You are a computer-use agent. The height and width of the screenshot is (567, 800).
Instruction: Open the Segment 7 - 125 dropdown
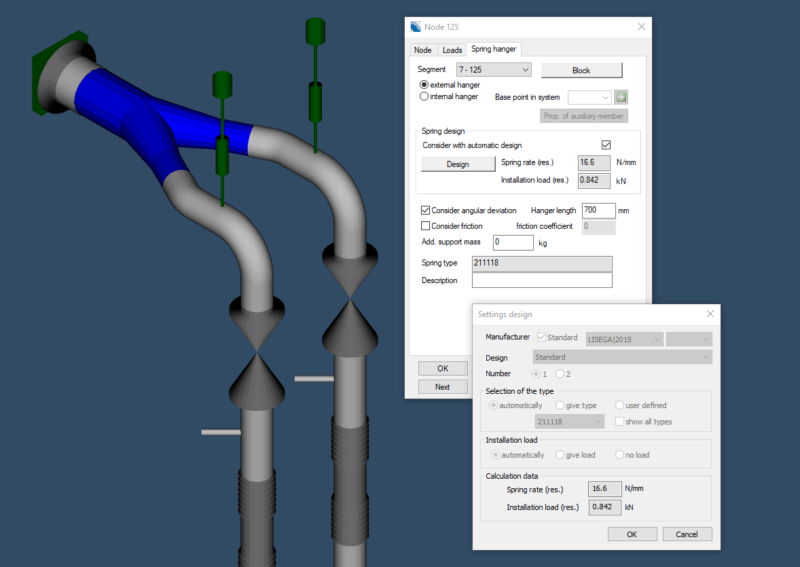pos(493,70)
